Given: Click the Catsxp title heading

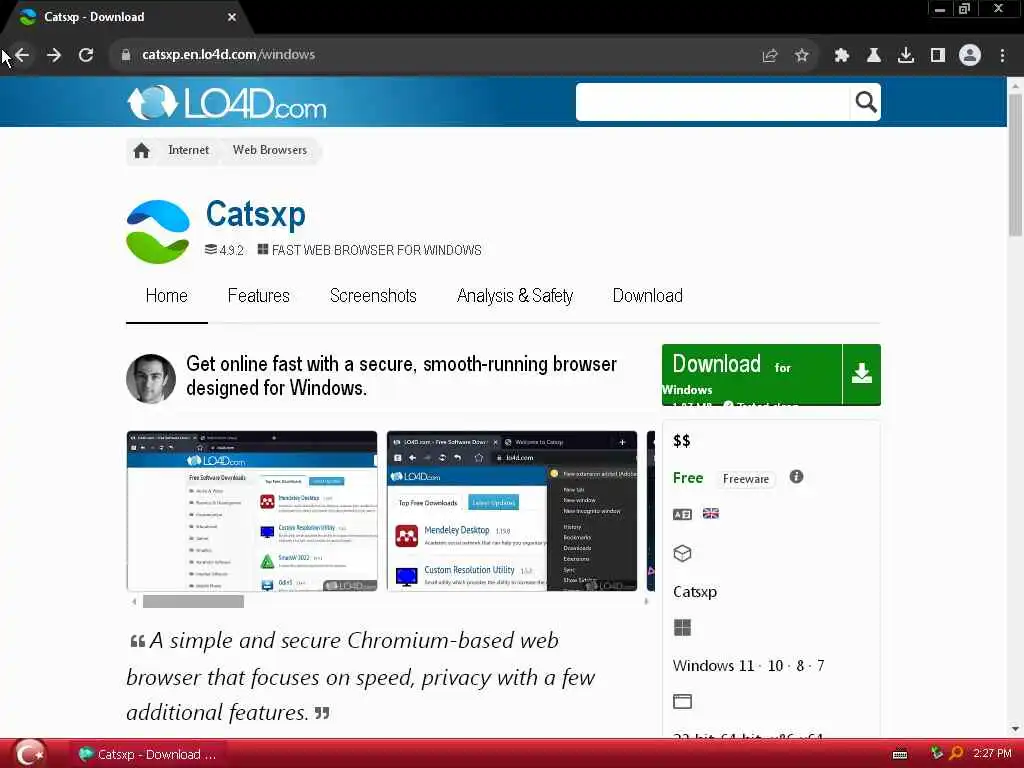Looking at the screenshot, I should 255,214.
